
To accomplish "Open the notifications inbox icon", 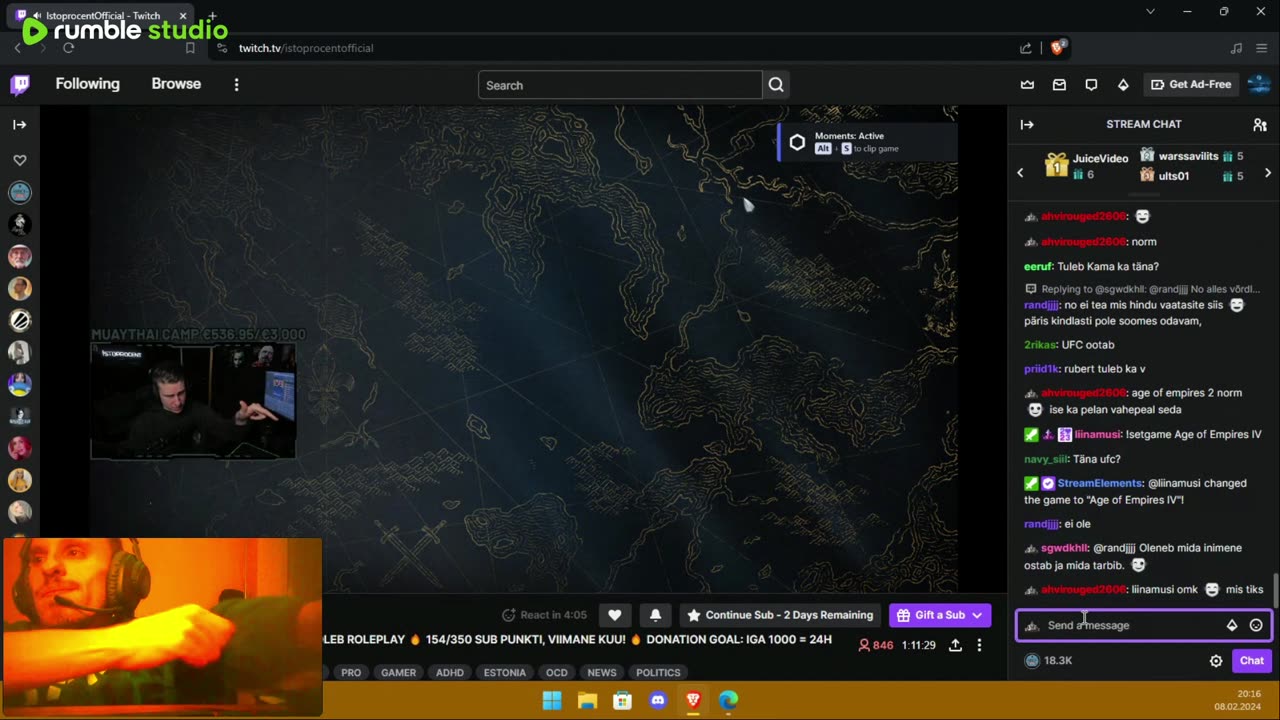I will (x=1059, y=85).
